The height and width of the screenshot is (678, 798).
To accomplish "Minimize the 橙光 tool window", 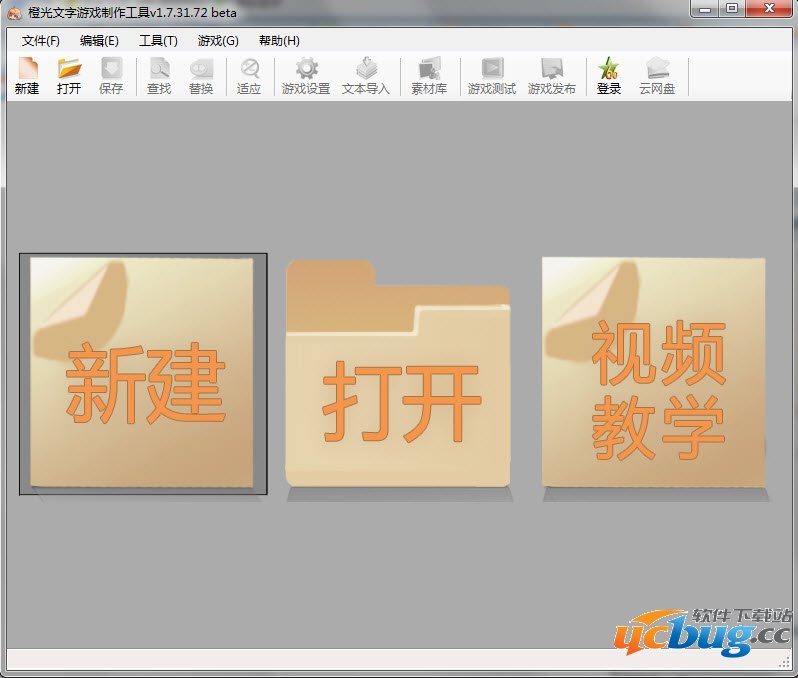I will pos(705,9).
